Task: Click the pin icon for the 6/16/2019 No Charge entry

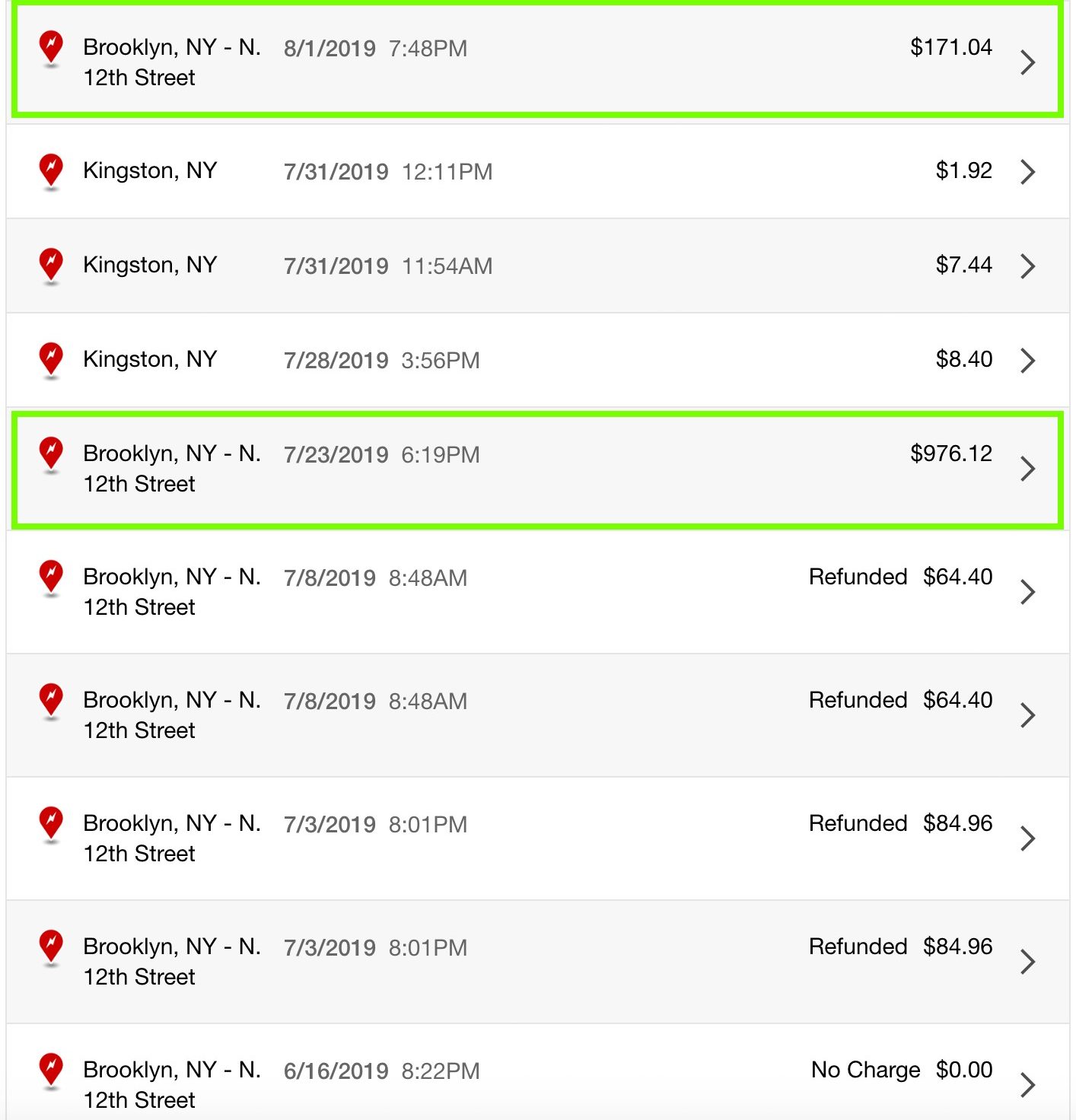Action: 51,1071
